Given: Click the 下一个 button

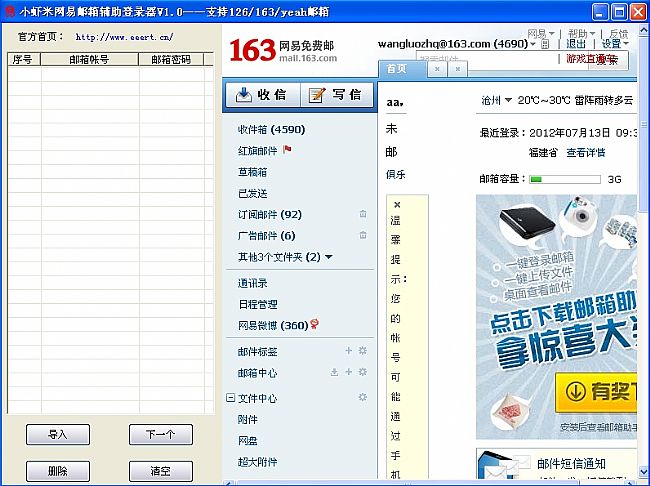Looking at the screenshot, I should 161,435.
